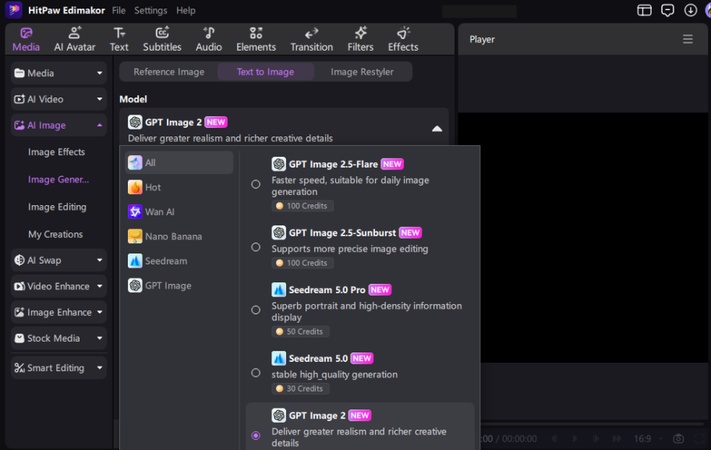Open the Filters tool
Image resolution: width=711 pixels, height=450 pixels.
click(x=360, y=39)
